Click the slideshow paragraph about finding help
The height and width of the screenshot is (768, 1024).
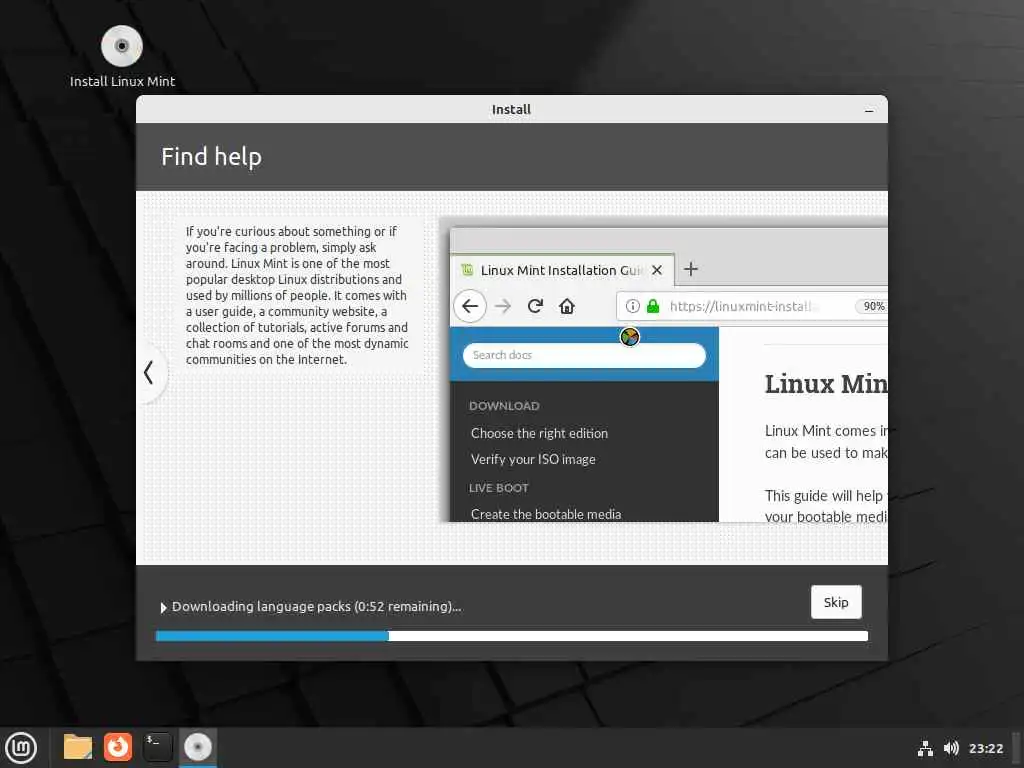point(297,295)
